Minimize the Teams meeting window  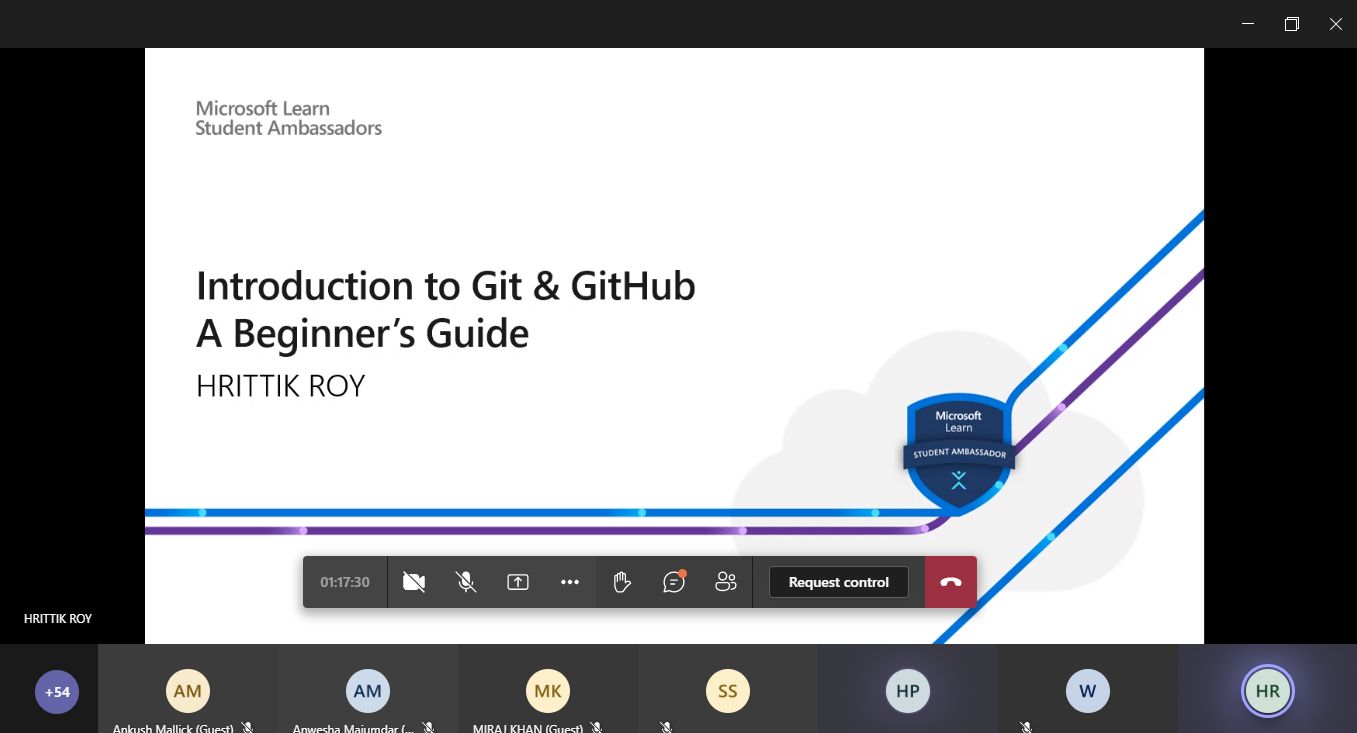(1247, 24)
